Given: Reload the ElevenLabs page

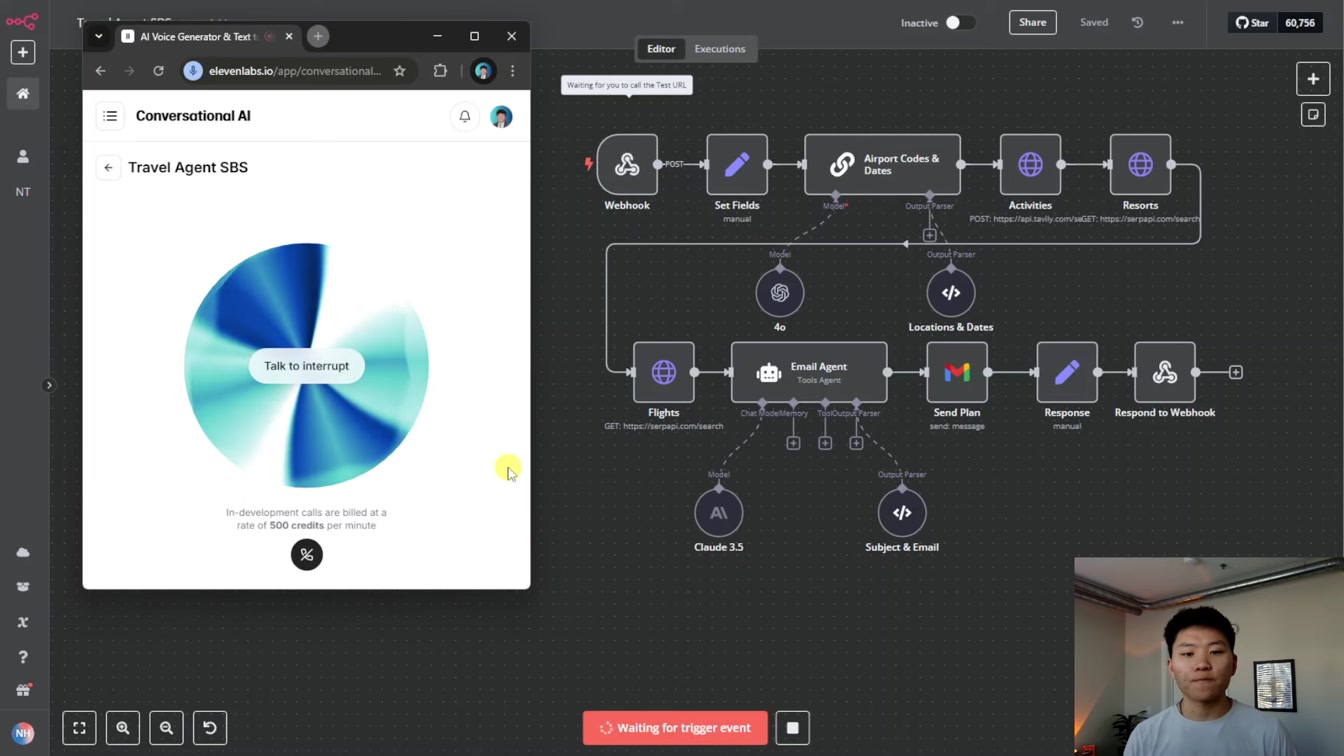Looking at the screenshot, I should [x=158, y=71].
